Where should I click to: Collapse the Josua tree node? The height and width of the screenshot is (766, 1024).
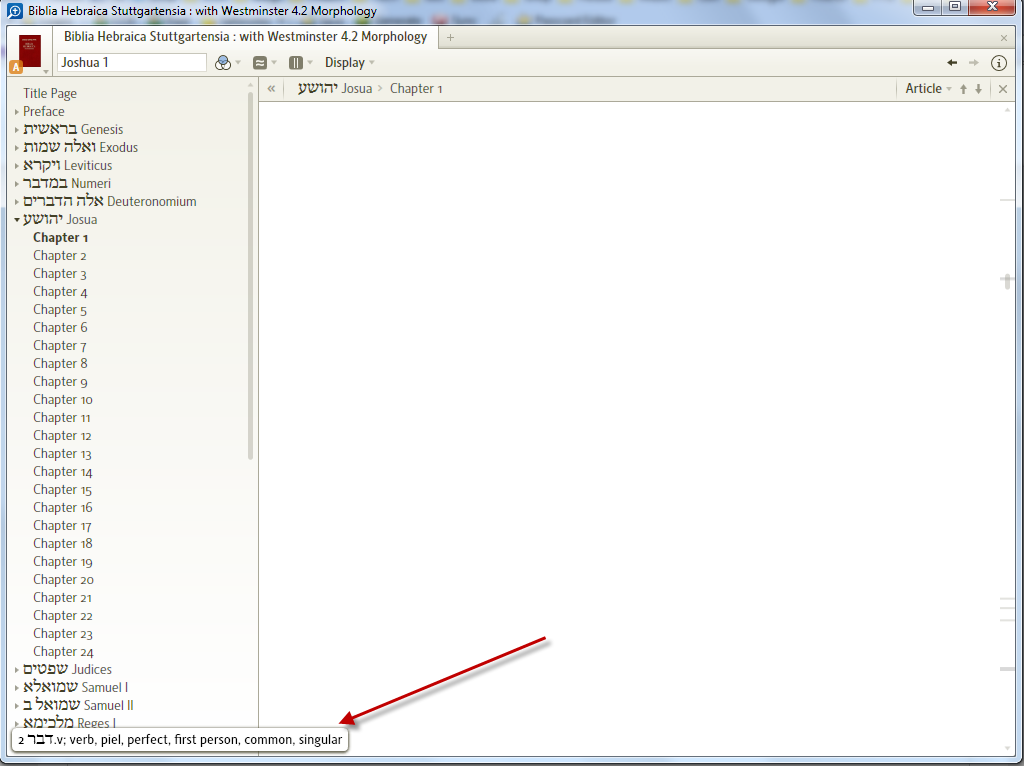coord(17,219)
